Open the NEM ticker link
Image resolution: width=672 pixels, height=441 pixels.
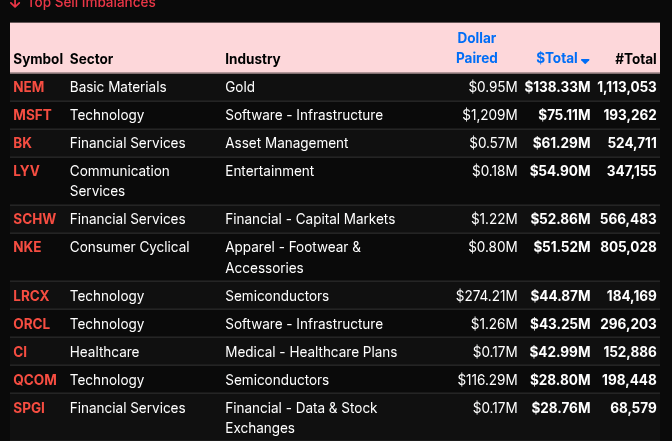click(x=29, y=87)
